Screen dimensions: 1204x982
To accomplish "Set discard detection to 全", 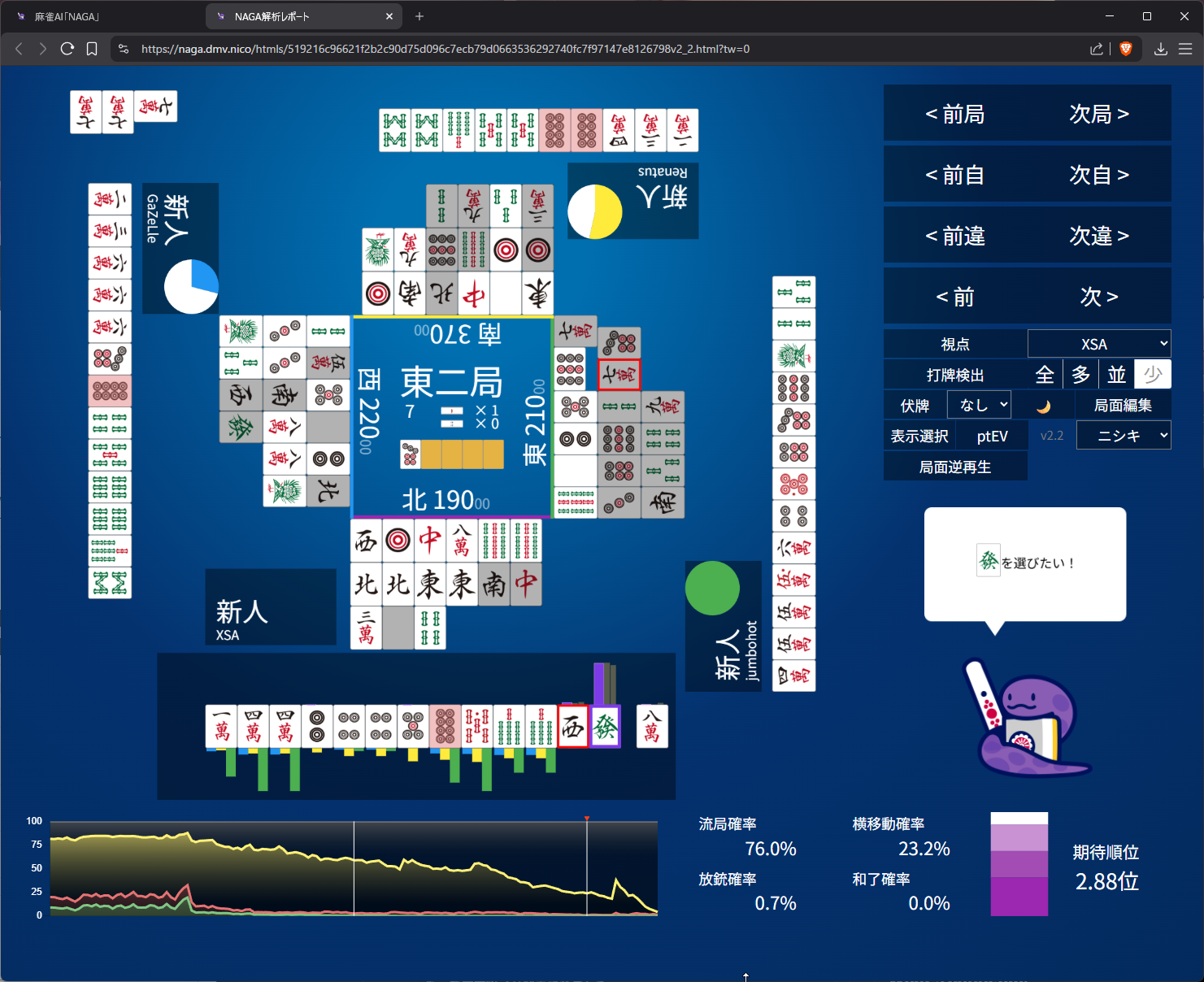I will pyautogui.click(x=1045, y=375).
